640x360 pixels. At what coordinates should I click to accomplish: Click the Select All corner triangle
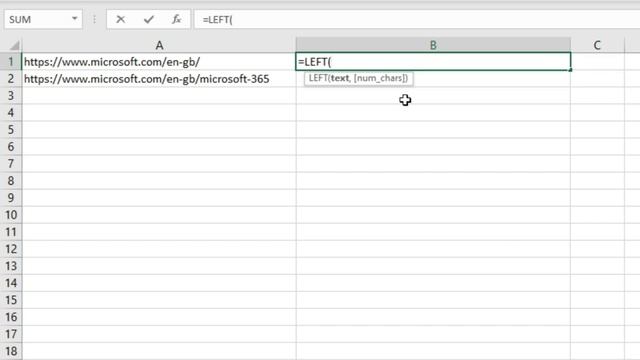[x=15, y=45]
